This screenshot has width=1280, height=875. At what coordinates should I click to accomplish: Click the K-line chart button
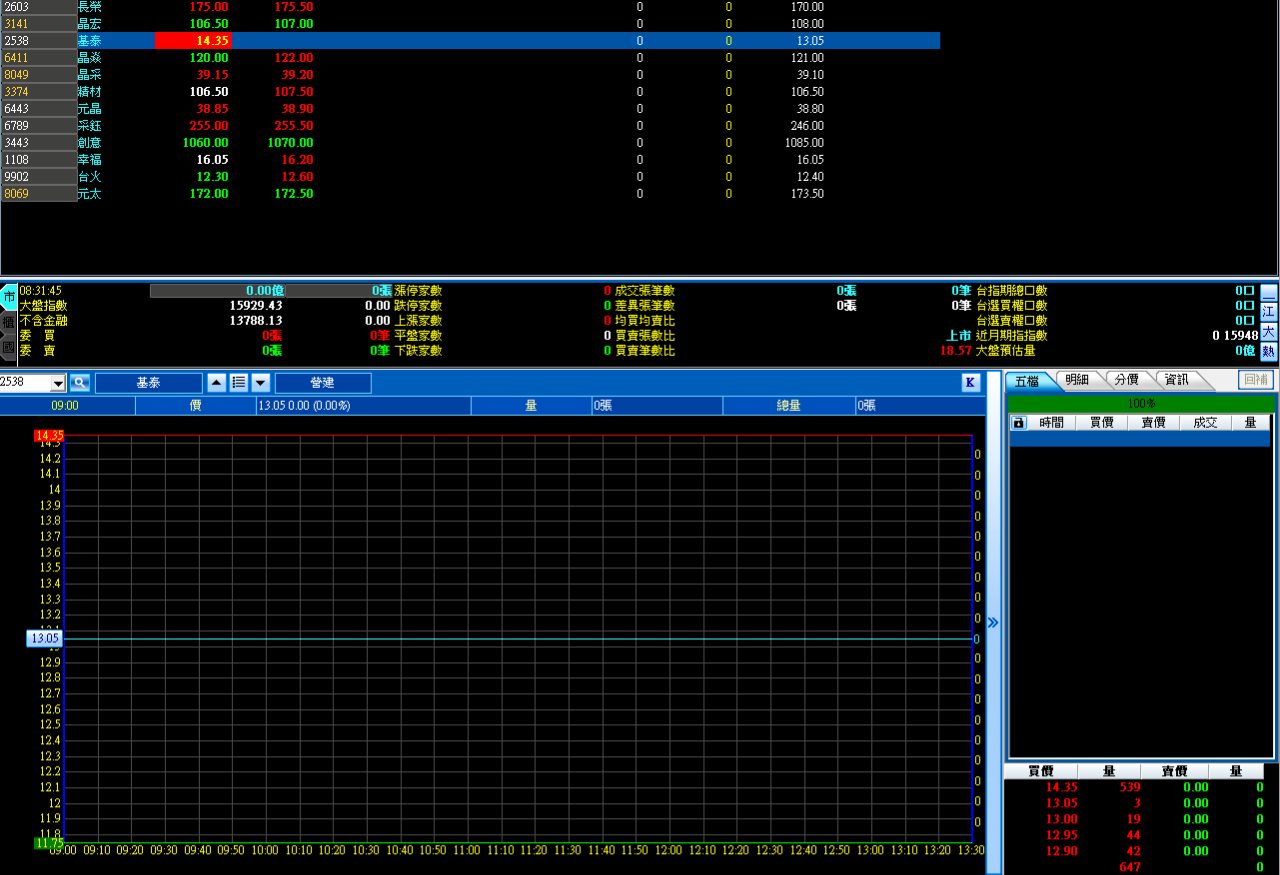(970, 383)
